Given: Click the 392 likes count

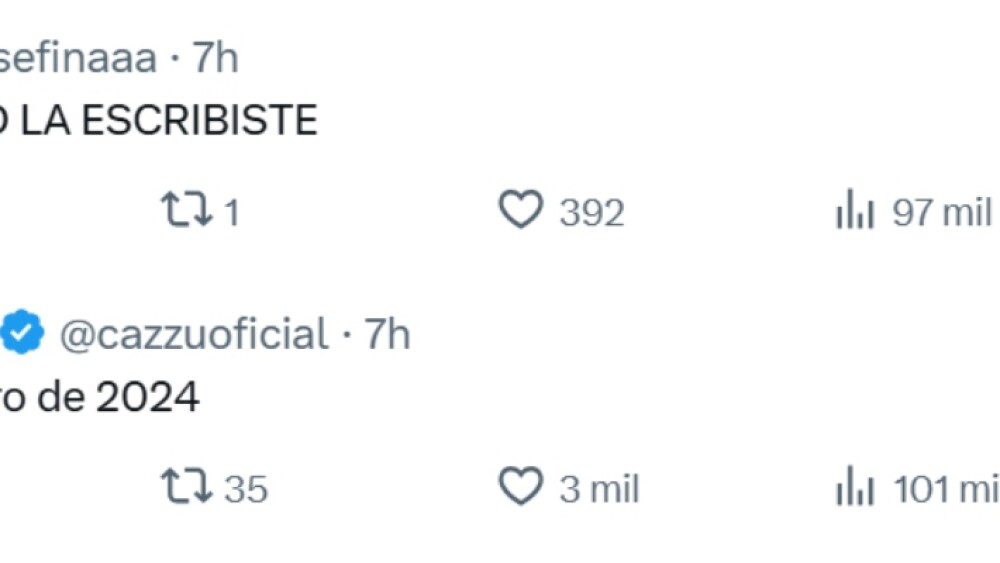Looking at the screenshot, I should tap(592, 213).
